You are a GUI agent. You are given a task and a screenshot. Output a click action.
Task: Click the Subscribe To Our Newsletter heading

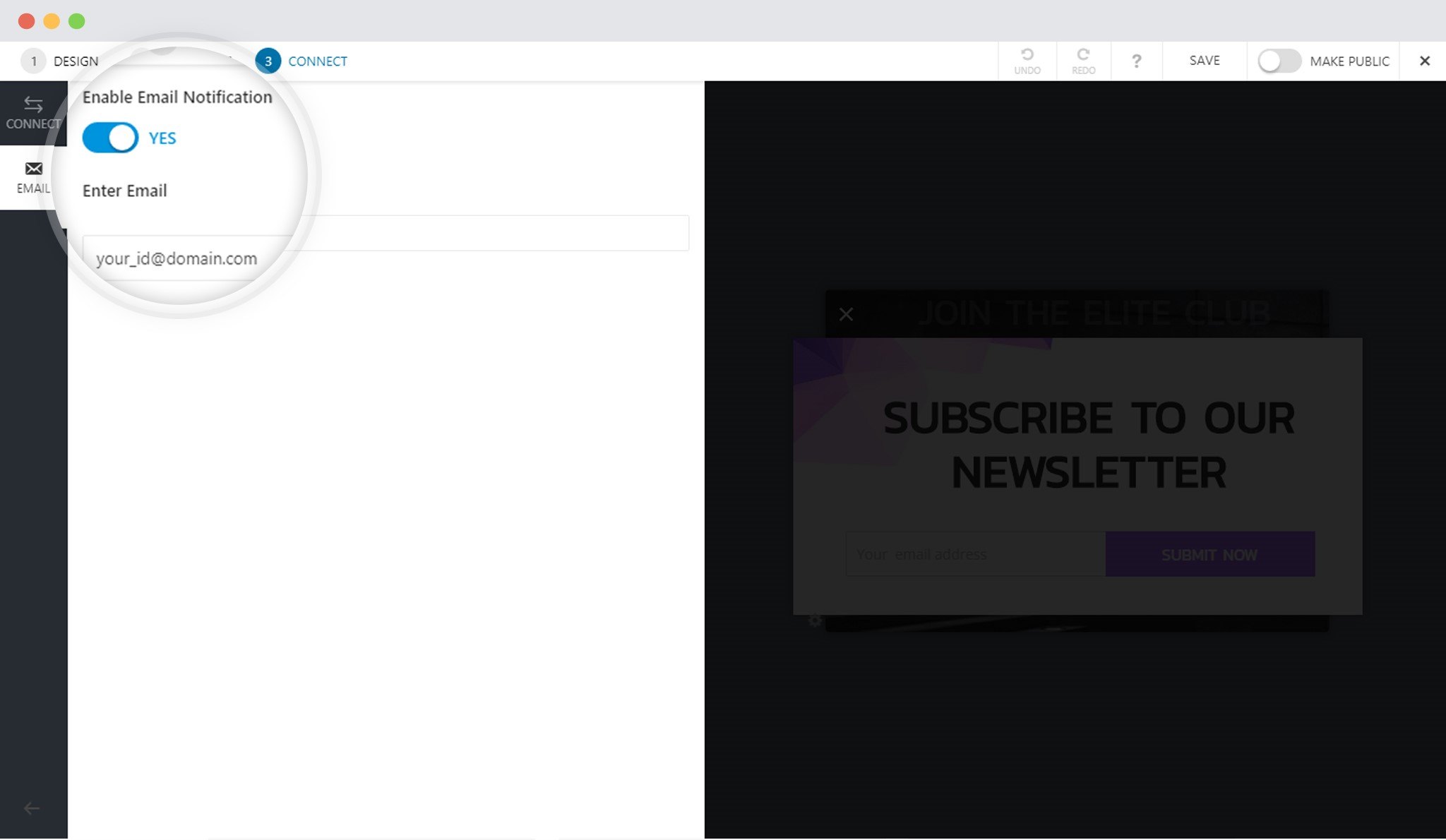pos(1088,445)
